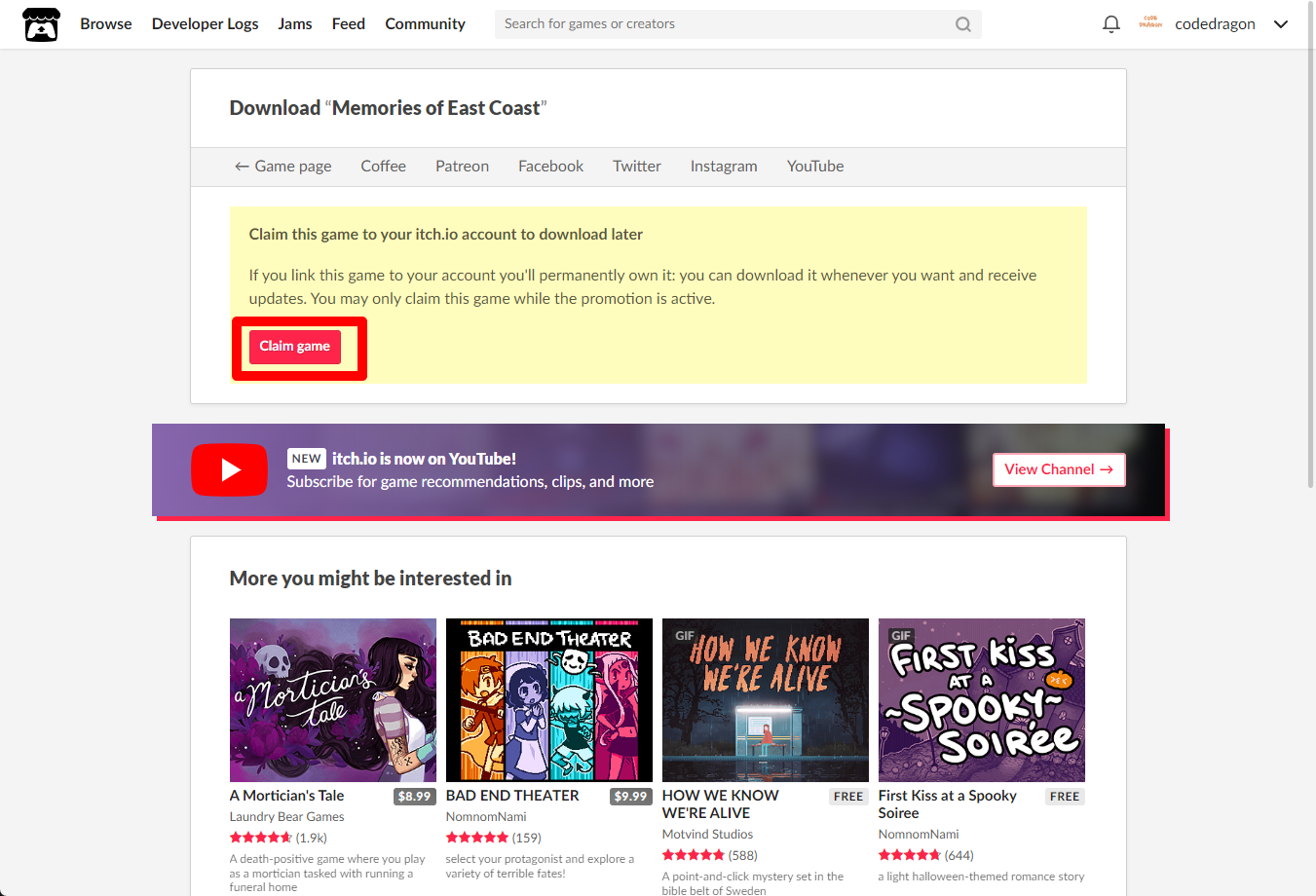Open the Facebook link

pos(550,167)
